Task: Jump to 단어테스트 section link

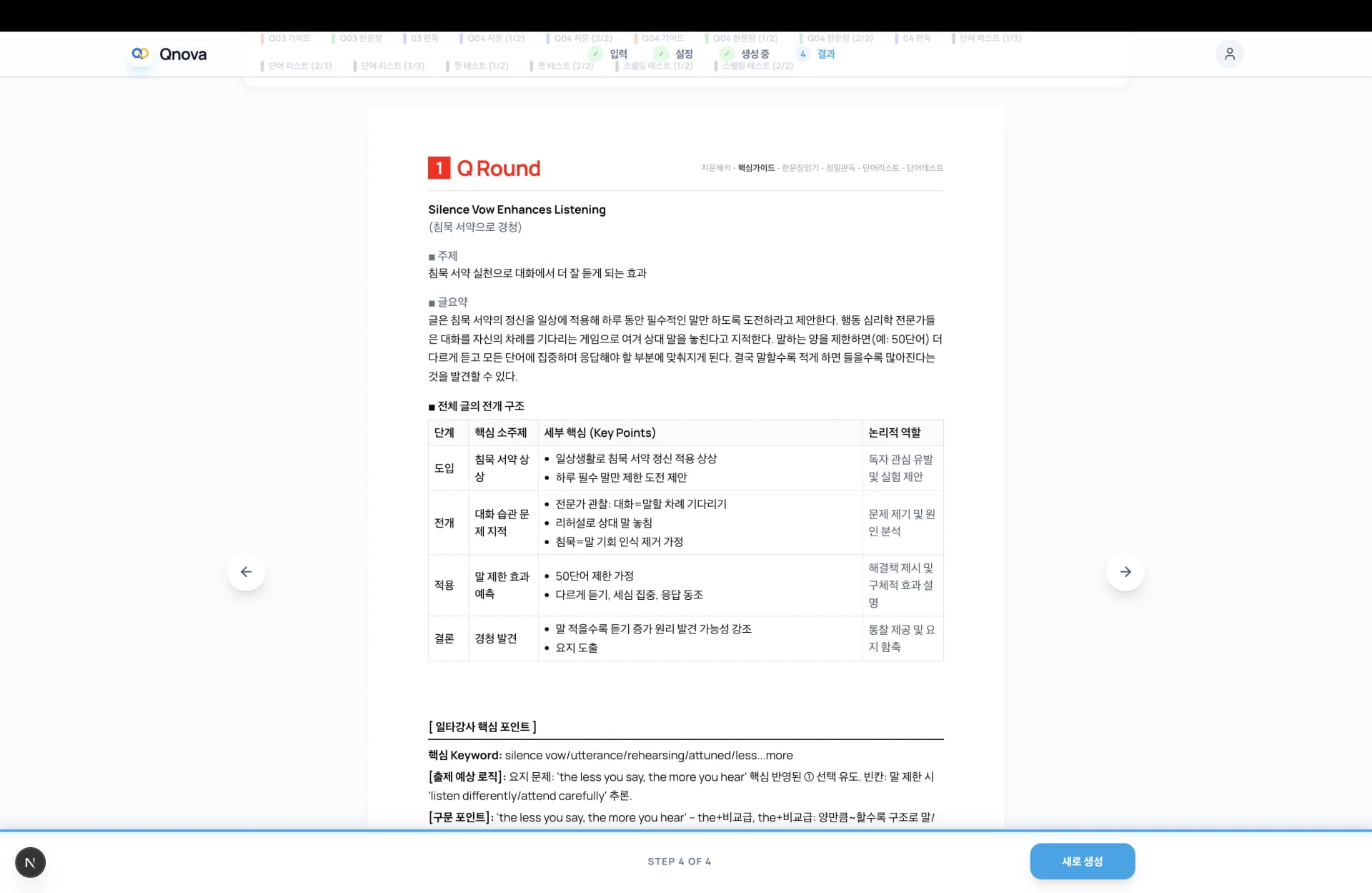Action: click(925, 168)
